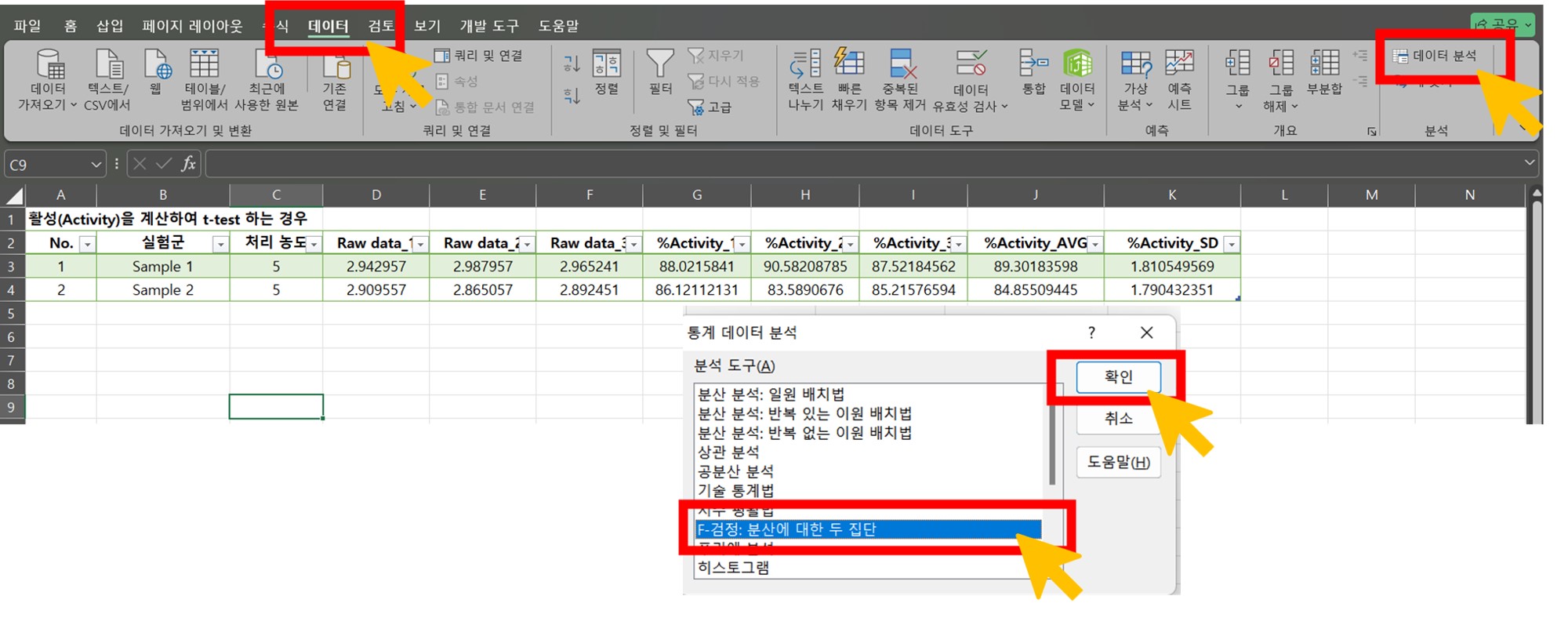This screenshot has height=625, width=1568.
Task: Select cell containing 'Sample 1'
Action: [x=163, y=267]
